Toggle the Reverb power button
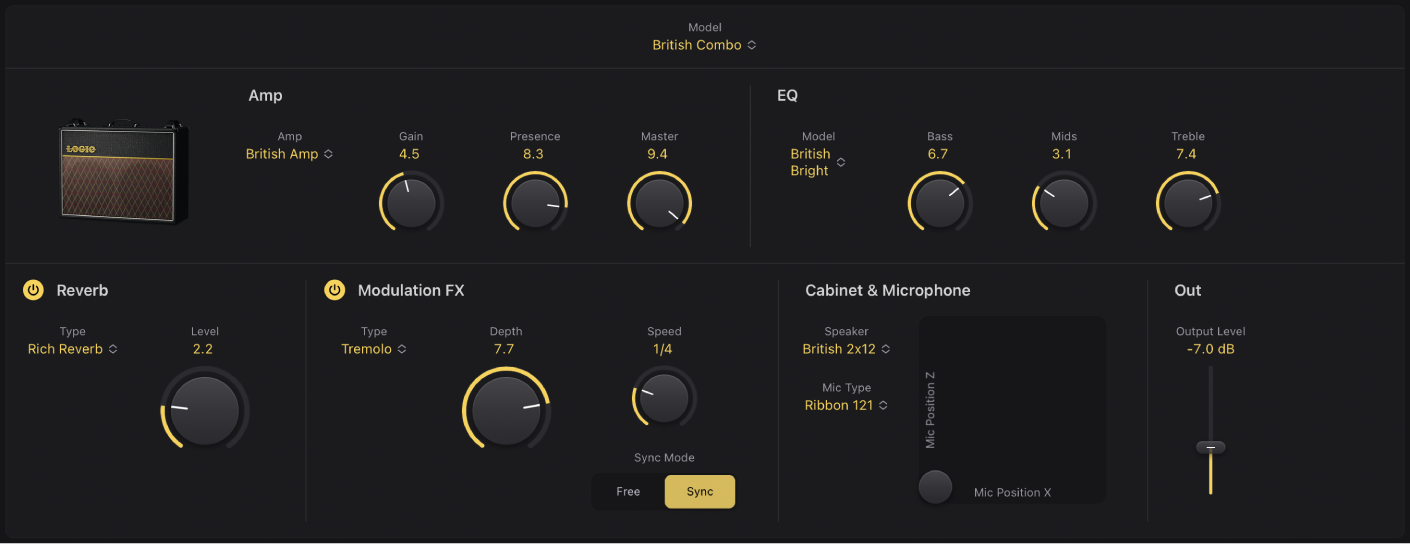Viewport: 1410px width, 546px height. (x=33, y=290)
